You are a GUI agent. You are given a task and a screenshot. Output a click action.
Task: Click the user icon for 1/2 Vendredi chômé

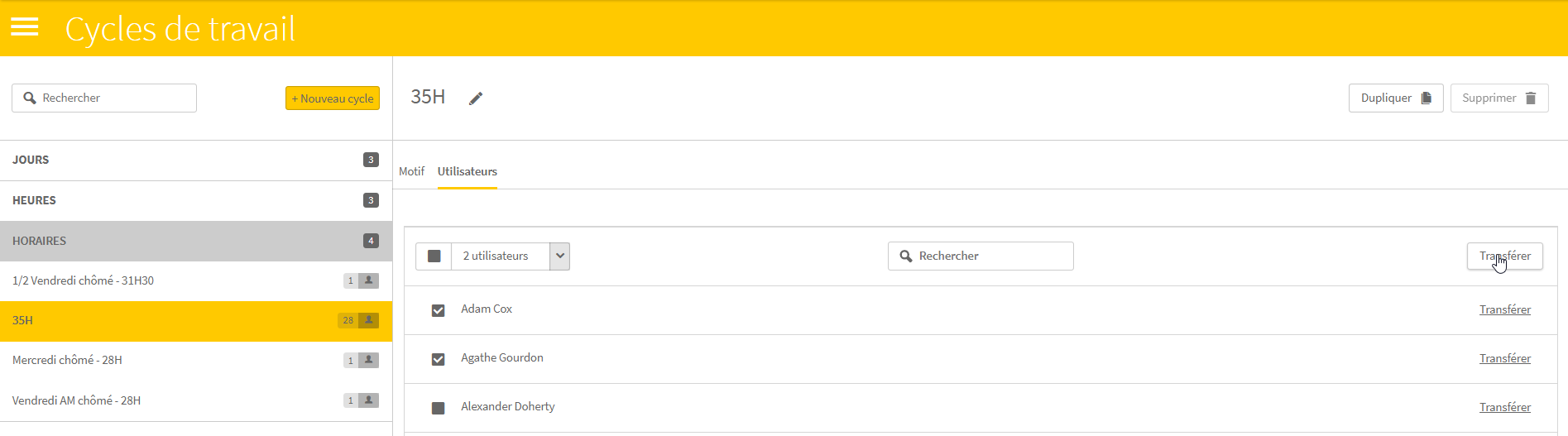click(369, 280)
